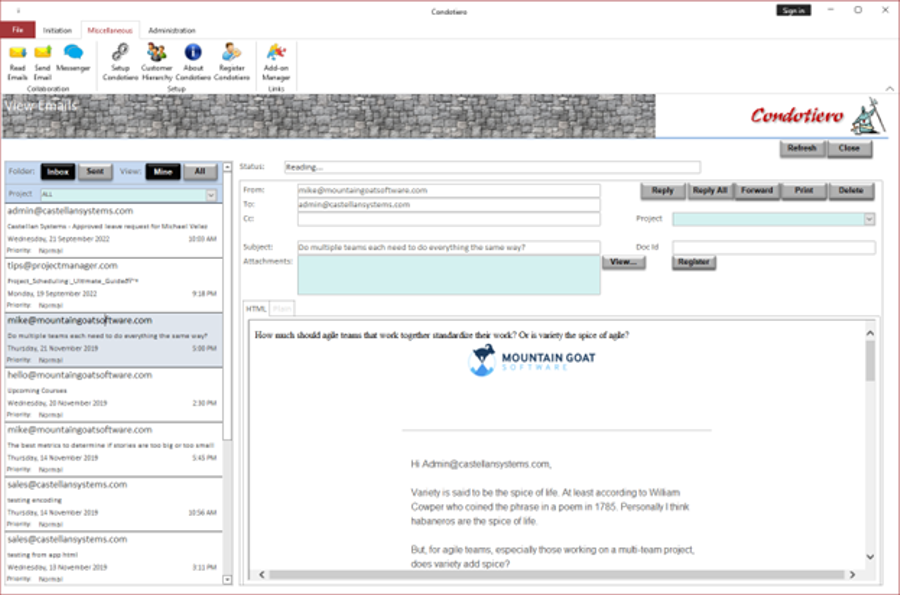Click the Register document button
900x595 pixels.
694,262
